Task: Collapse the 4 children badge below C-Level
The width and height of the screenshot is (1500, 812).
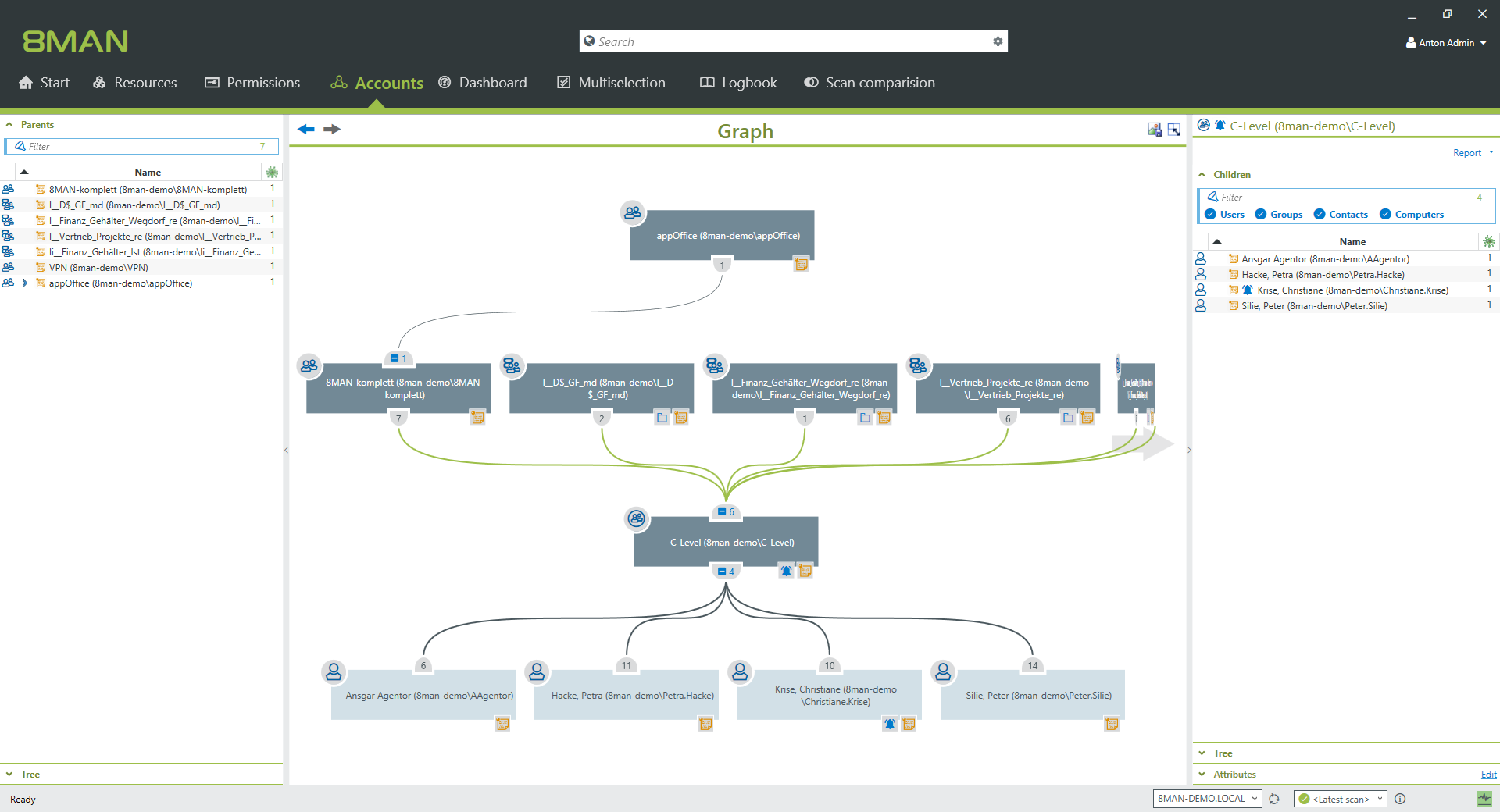Action: point(726,572)
